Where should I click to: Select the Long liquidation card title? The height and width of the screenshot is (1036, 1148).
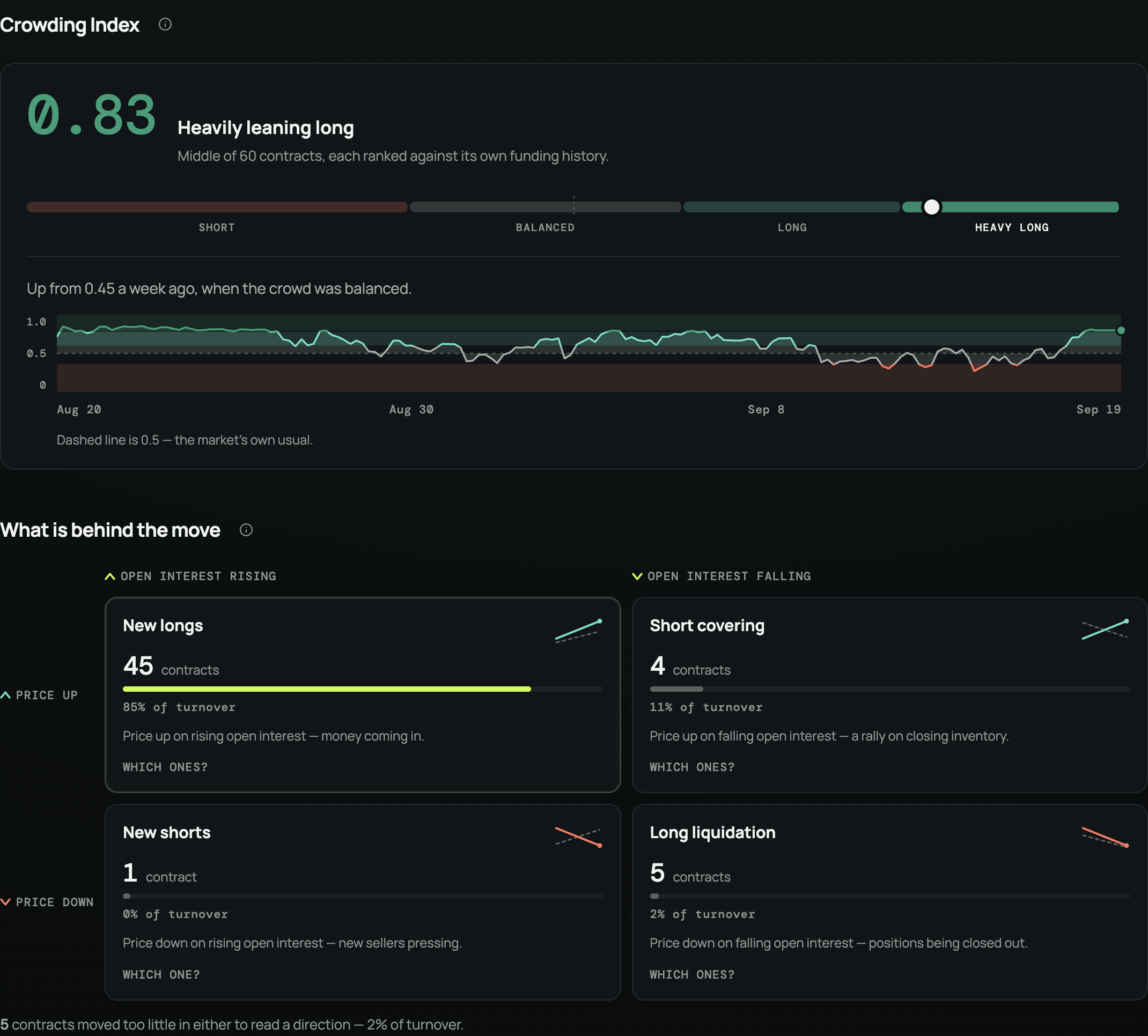pos(712,833)
